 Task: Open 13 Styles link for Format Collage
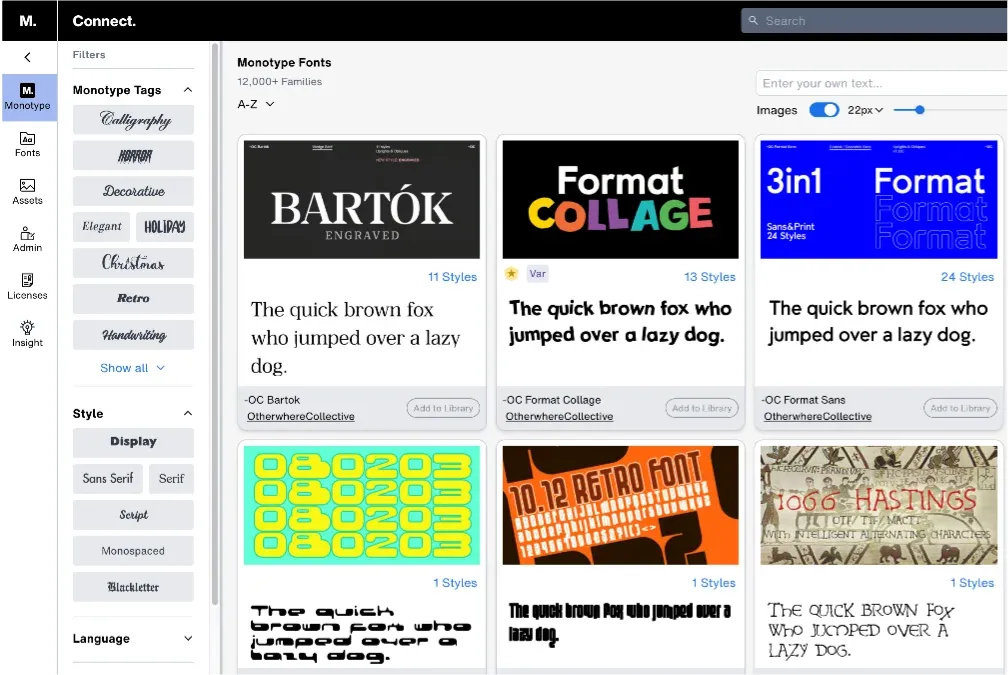point(710,277)
